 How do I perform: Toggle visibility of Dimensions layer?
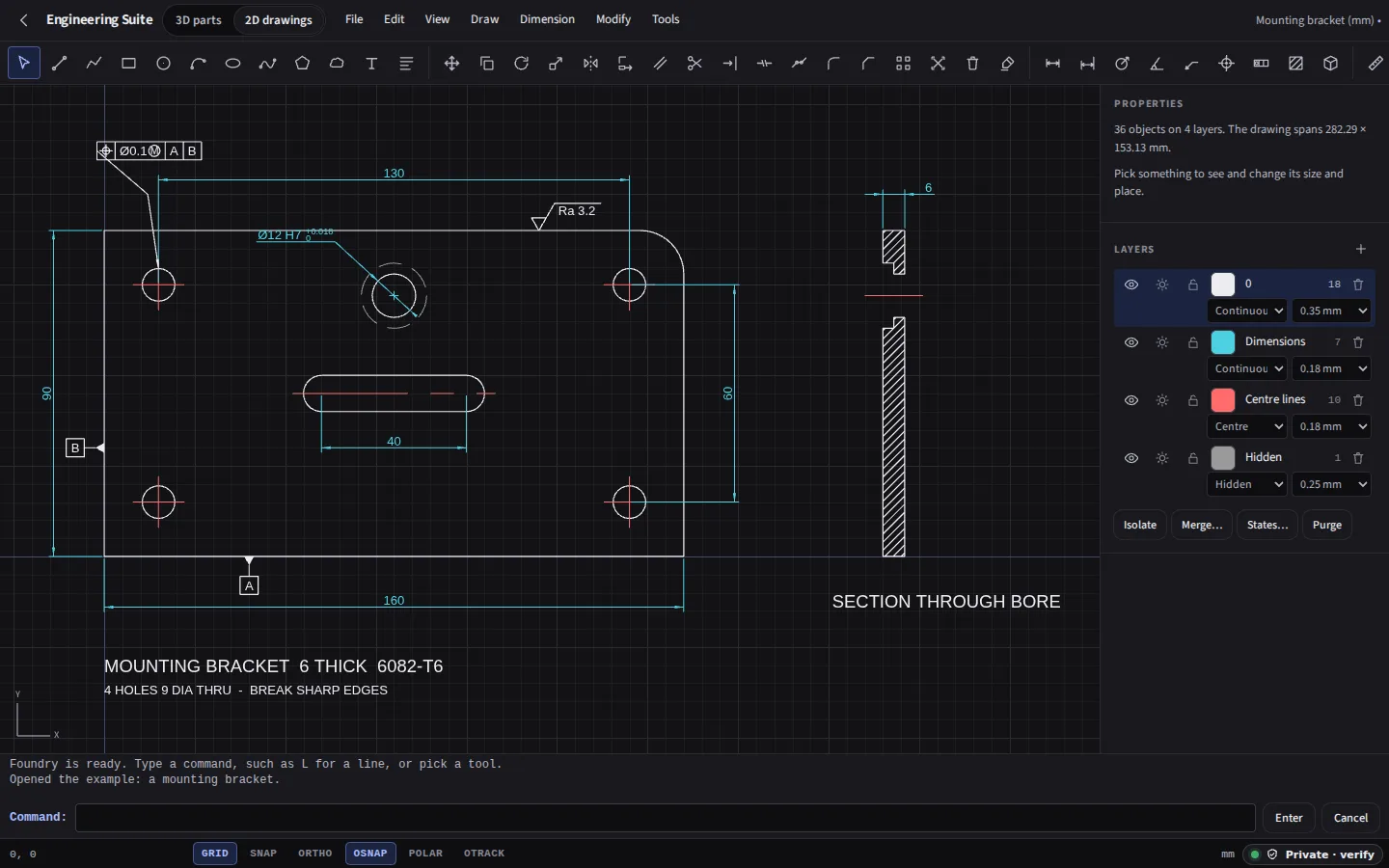point(1131,342)
